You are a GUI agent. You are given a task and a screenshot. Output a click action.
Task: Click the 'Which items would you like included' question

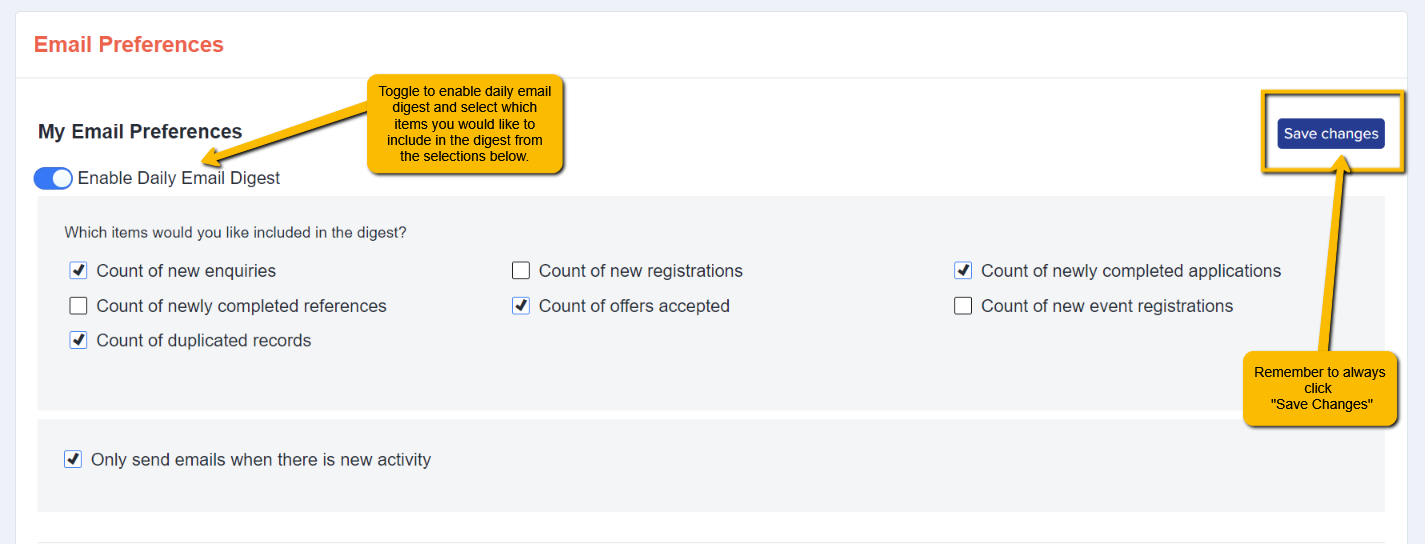coord(236,232)
